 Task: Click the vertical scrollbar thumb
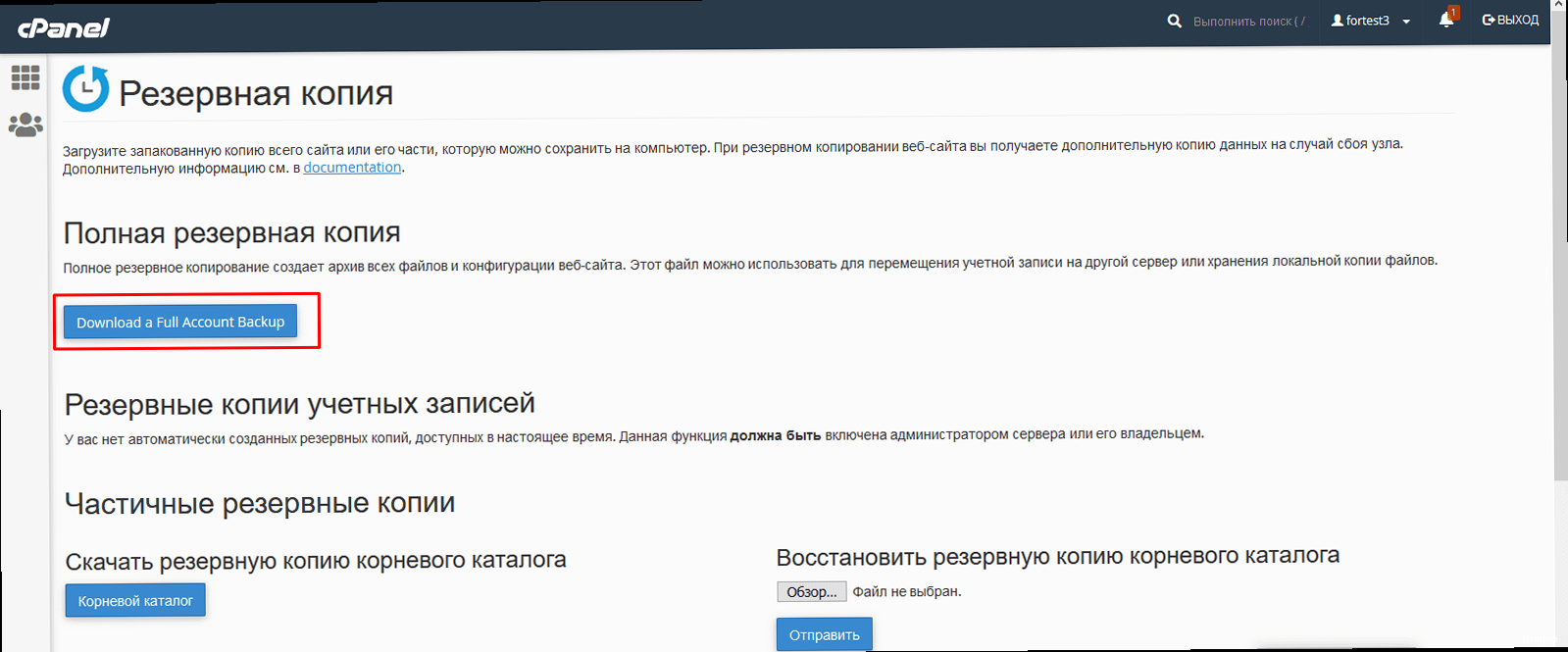pos(1560,245)
